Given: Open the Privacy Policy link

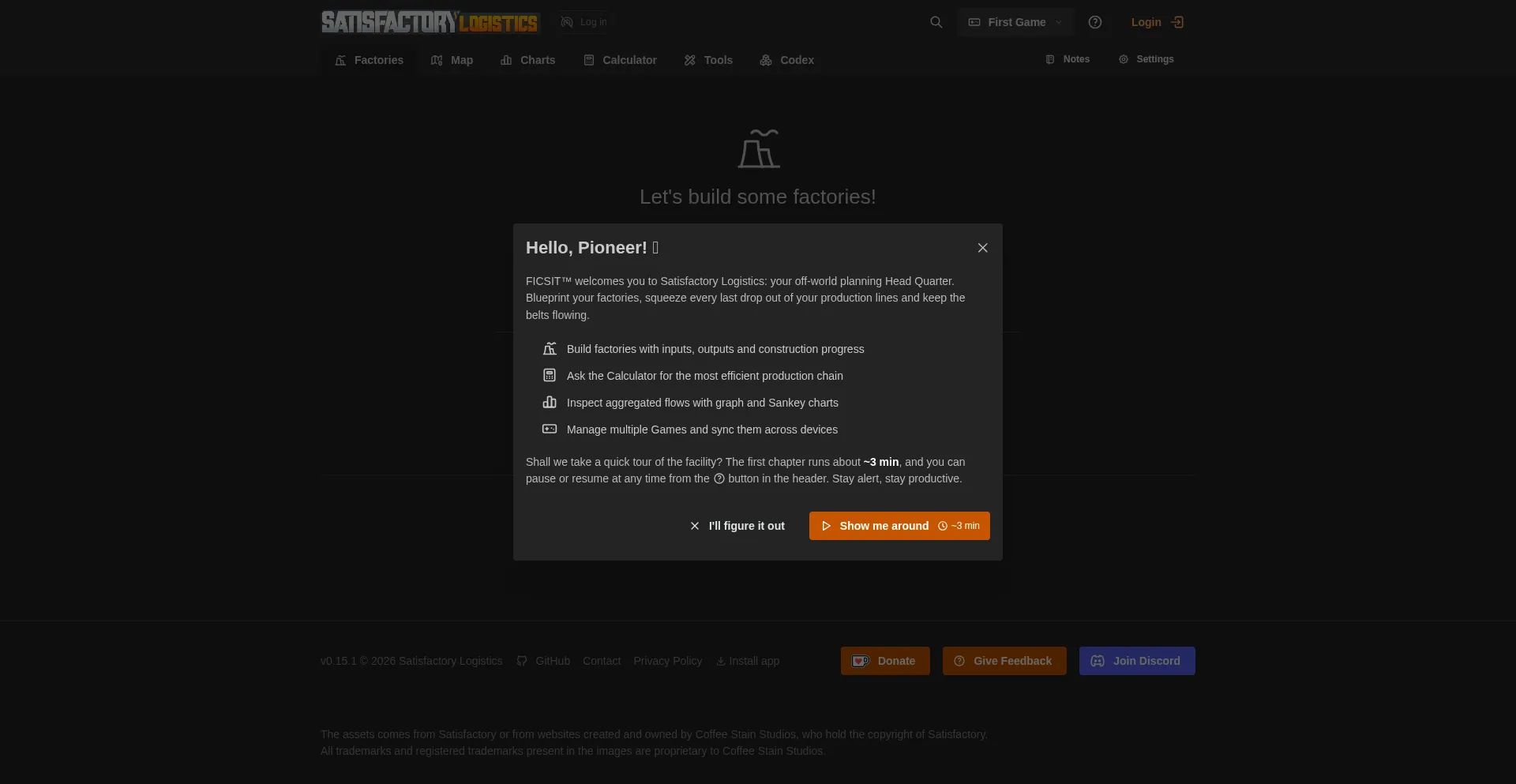Looking at the screenshot, I should pos(667,661).
